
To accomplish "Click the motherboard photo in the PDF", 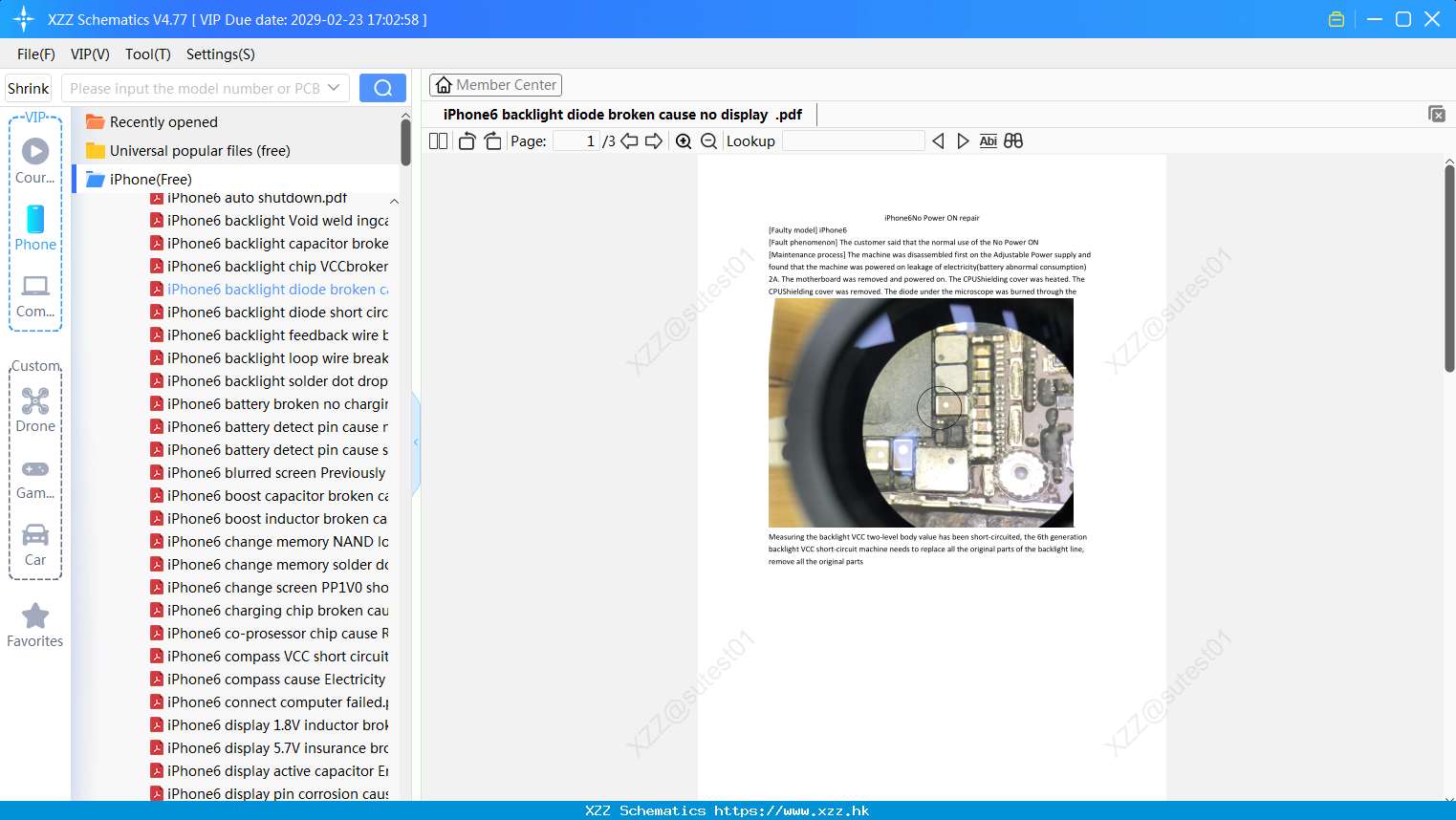I will coord(921,413).
